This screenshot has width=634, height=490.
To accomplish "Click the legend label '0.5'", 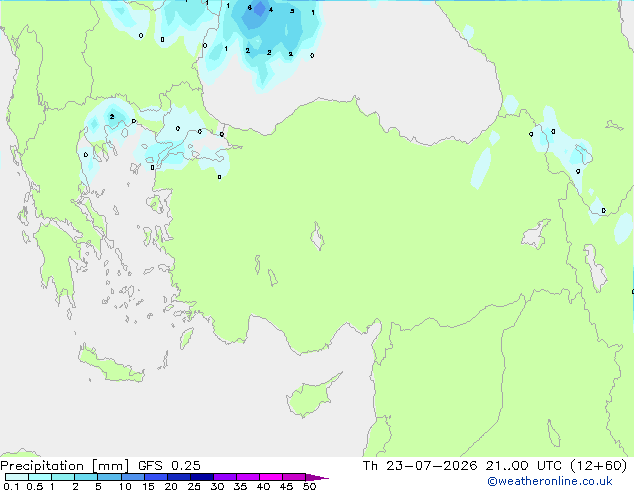I will (35, 486).
